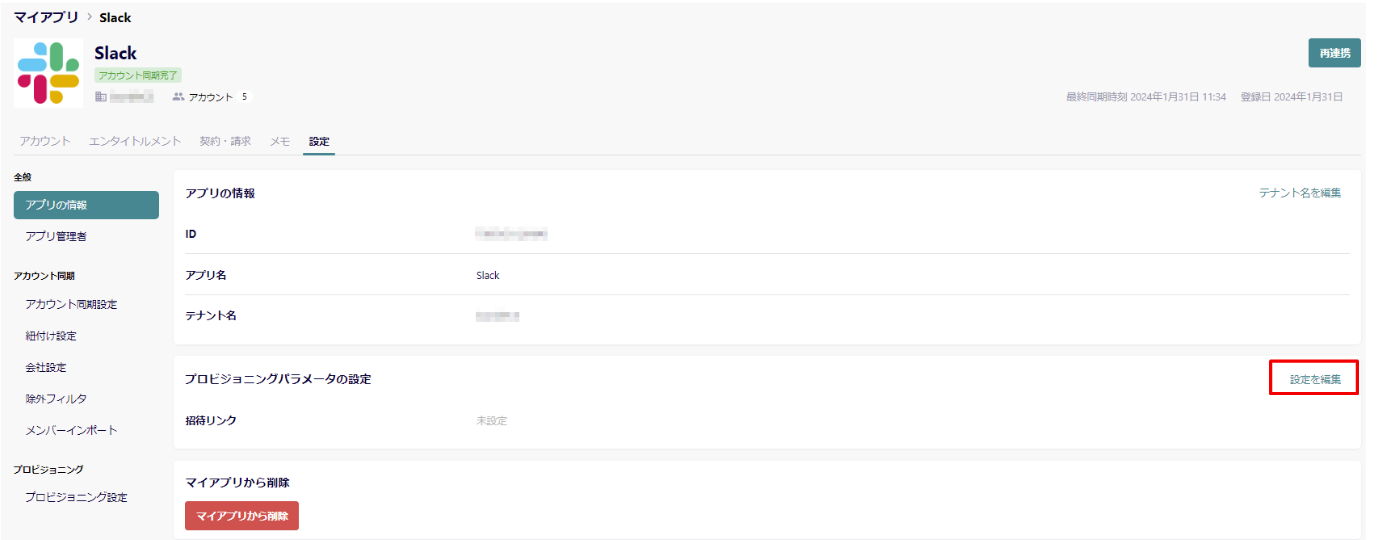Click the 全般 sidebar section header
Viewport: 1377px width, 540px height.
coord(23,177)
